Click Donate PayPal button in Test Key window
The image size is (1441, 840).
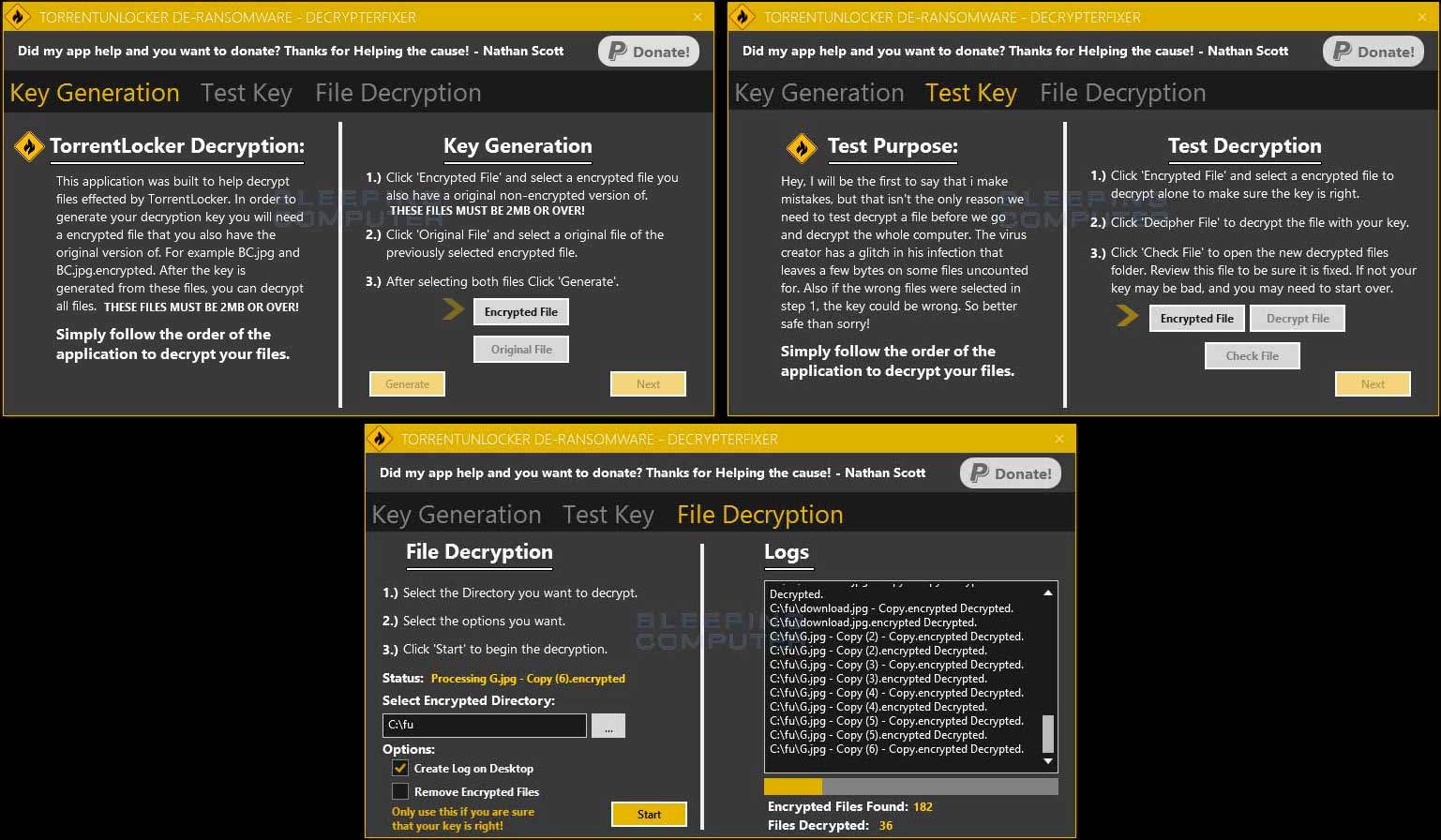coord(1373,52)
